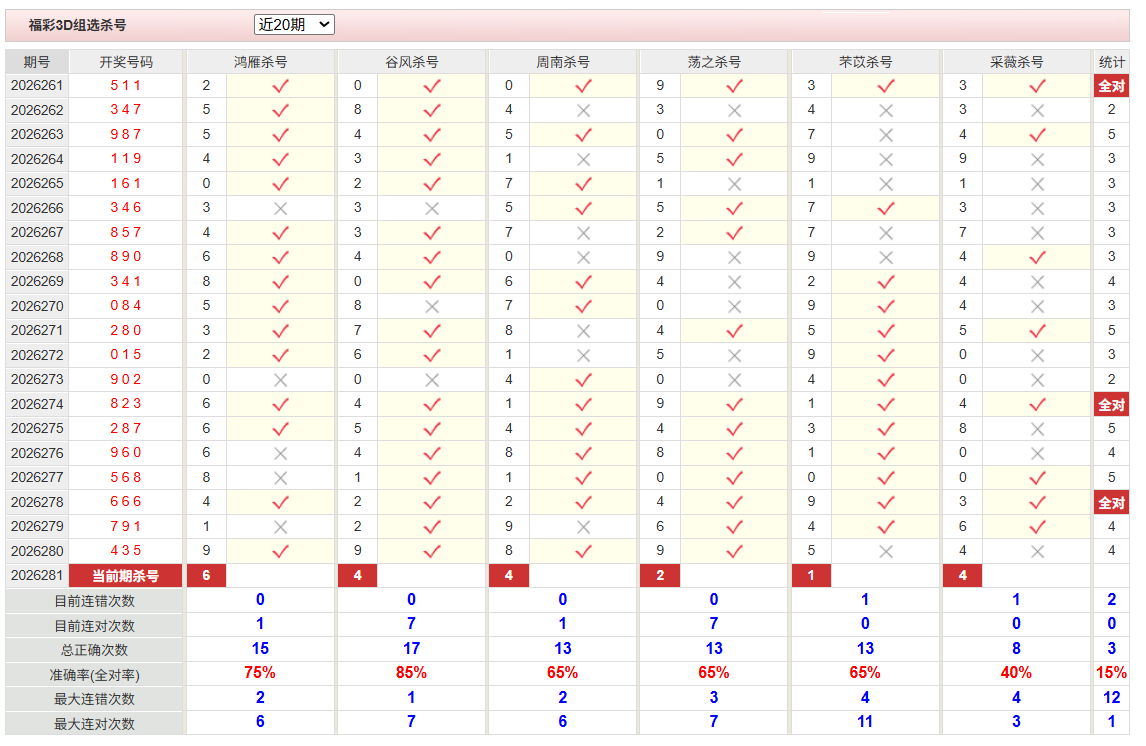
Task: Open the 近20期 period range dropdown
Action: coord(294,25)
